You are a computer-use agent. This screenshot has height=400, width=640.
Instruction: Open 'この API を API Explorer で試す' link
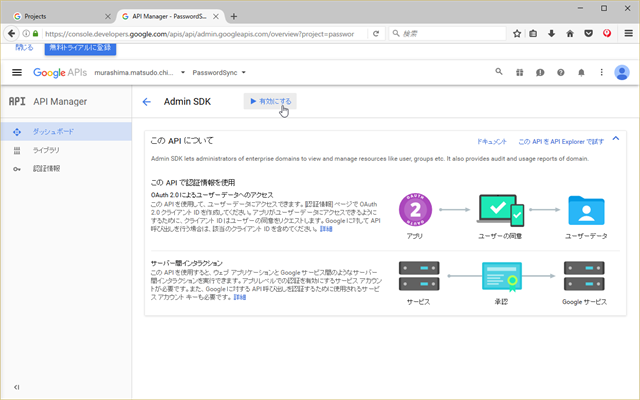(561, 142)
